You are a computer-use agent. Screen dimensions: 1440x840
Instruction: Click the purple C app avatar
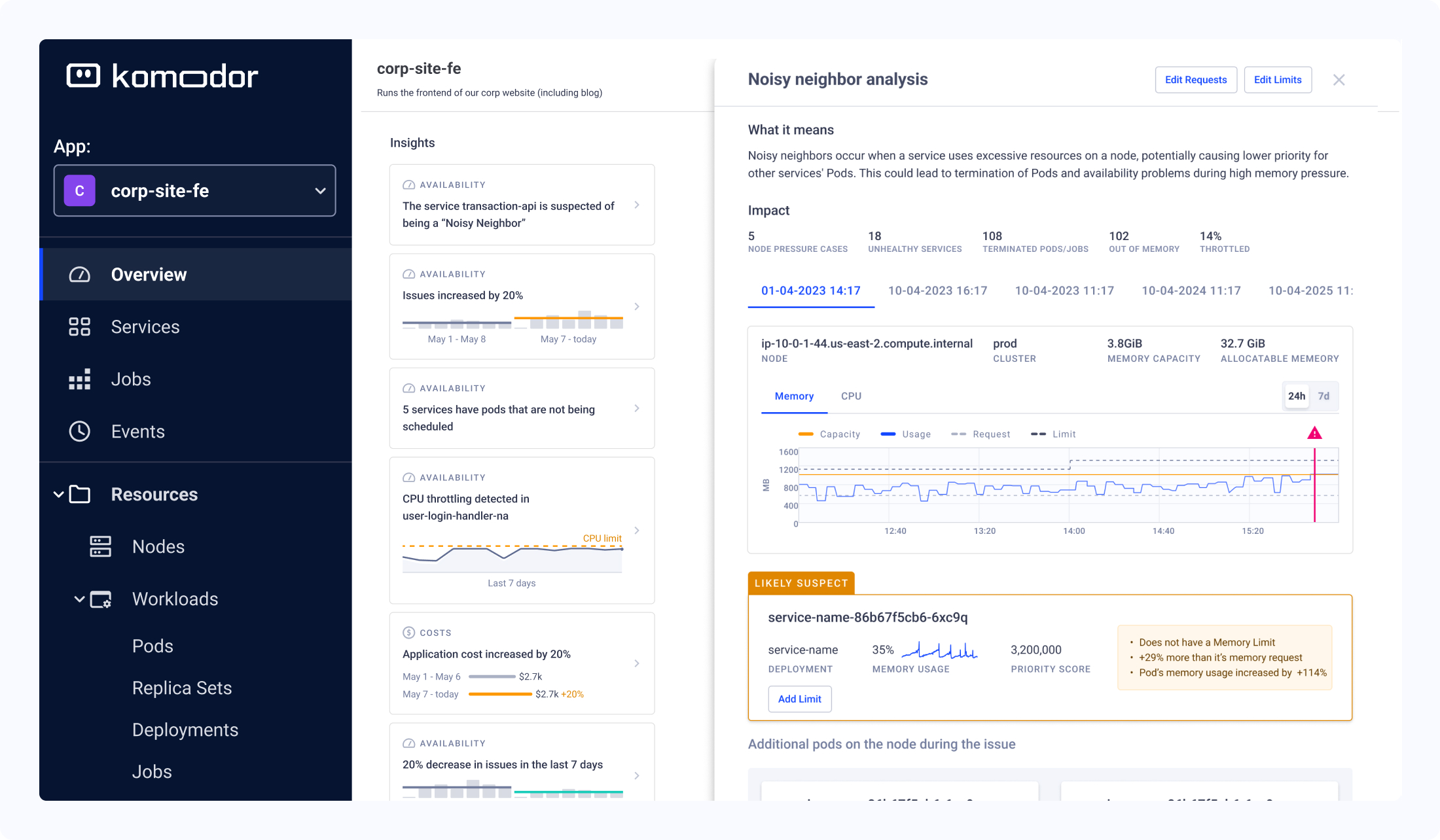(80, 190)
